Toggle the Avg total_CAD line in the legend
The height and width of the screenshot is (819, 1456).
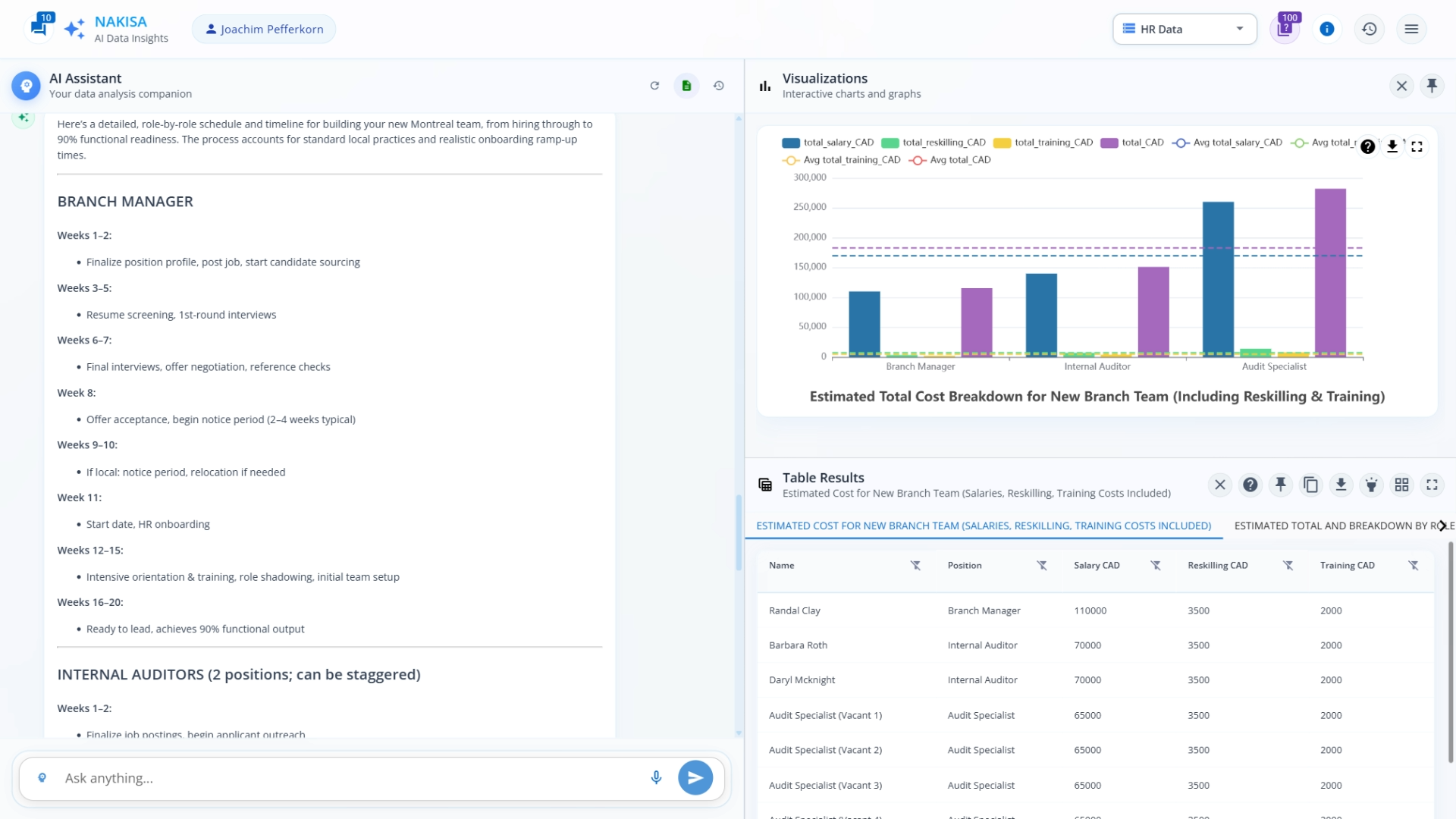(950, 160)
